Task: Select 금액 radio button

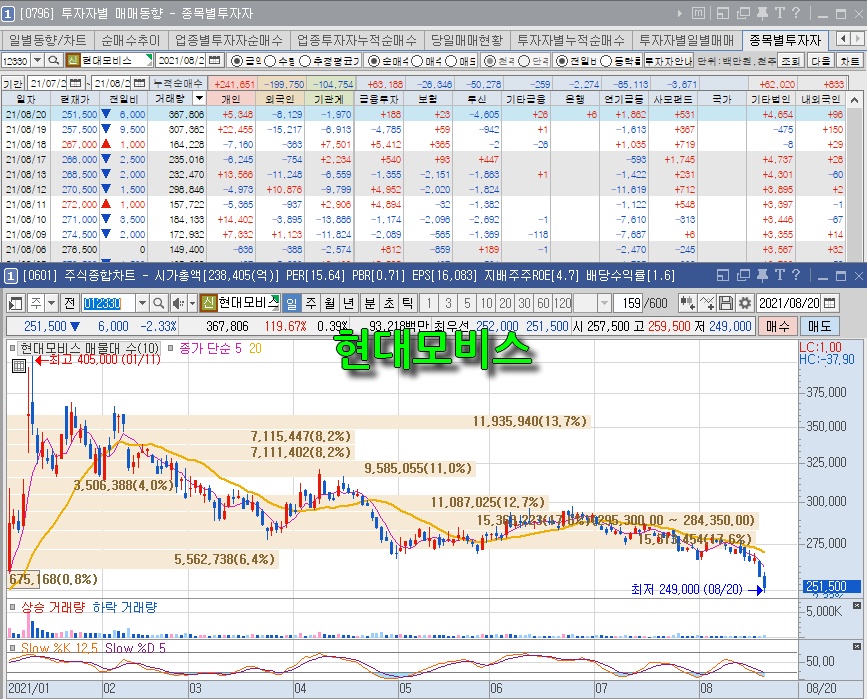Action: [x=236, y=61]
